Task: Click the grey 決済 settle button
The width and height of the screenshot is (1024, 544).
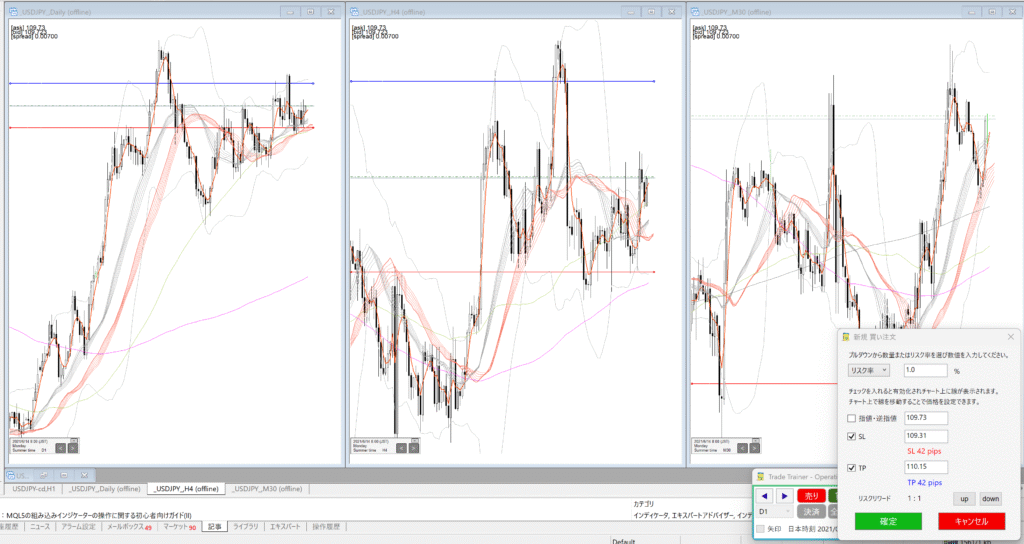Action: (x=811, y=511)
